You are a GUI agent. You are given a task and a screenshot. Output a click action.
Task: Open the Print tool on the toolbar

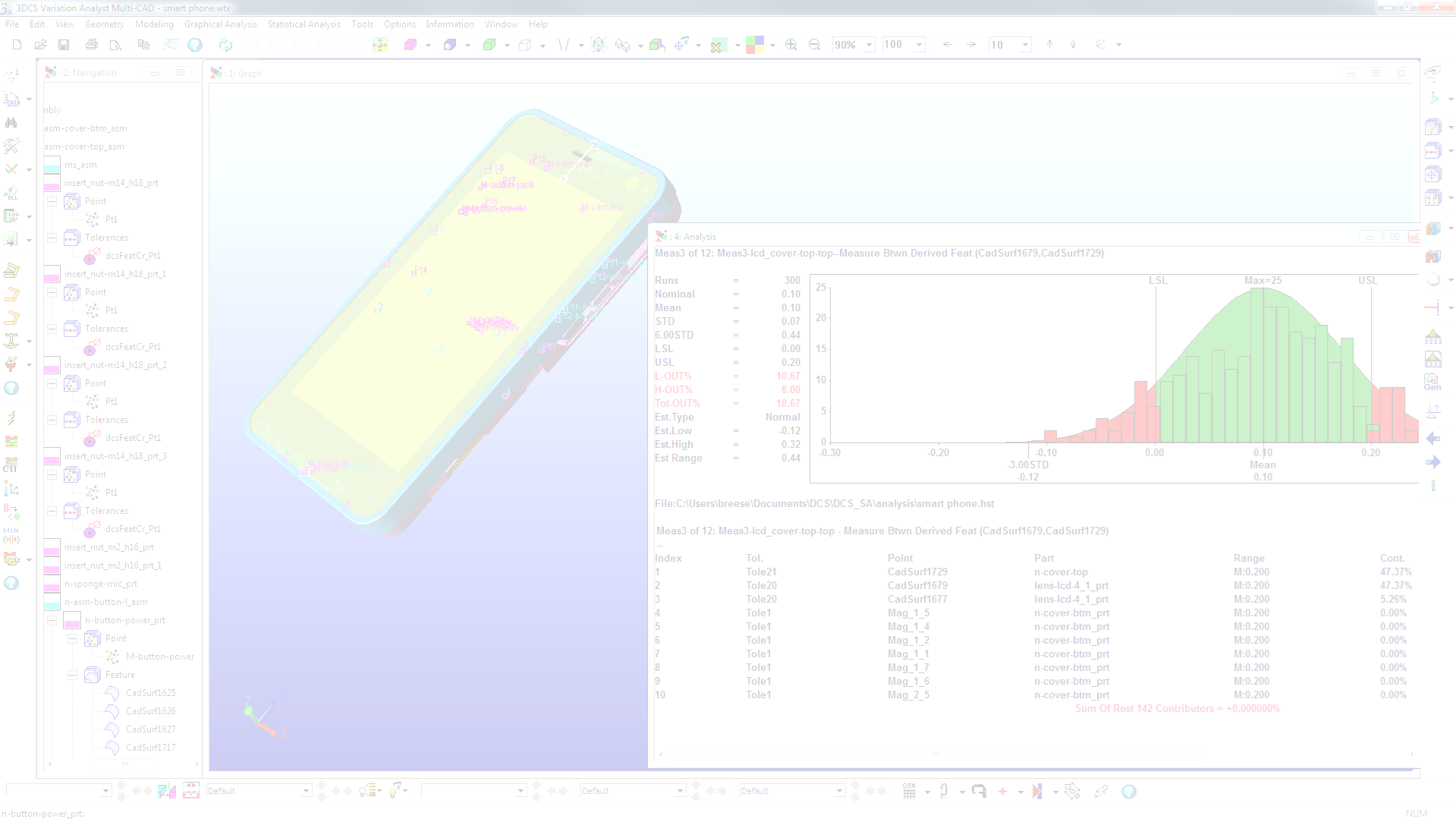click(x=91, y=44)
